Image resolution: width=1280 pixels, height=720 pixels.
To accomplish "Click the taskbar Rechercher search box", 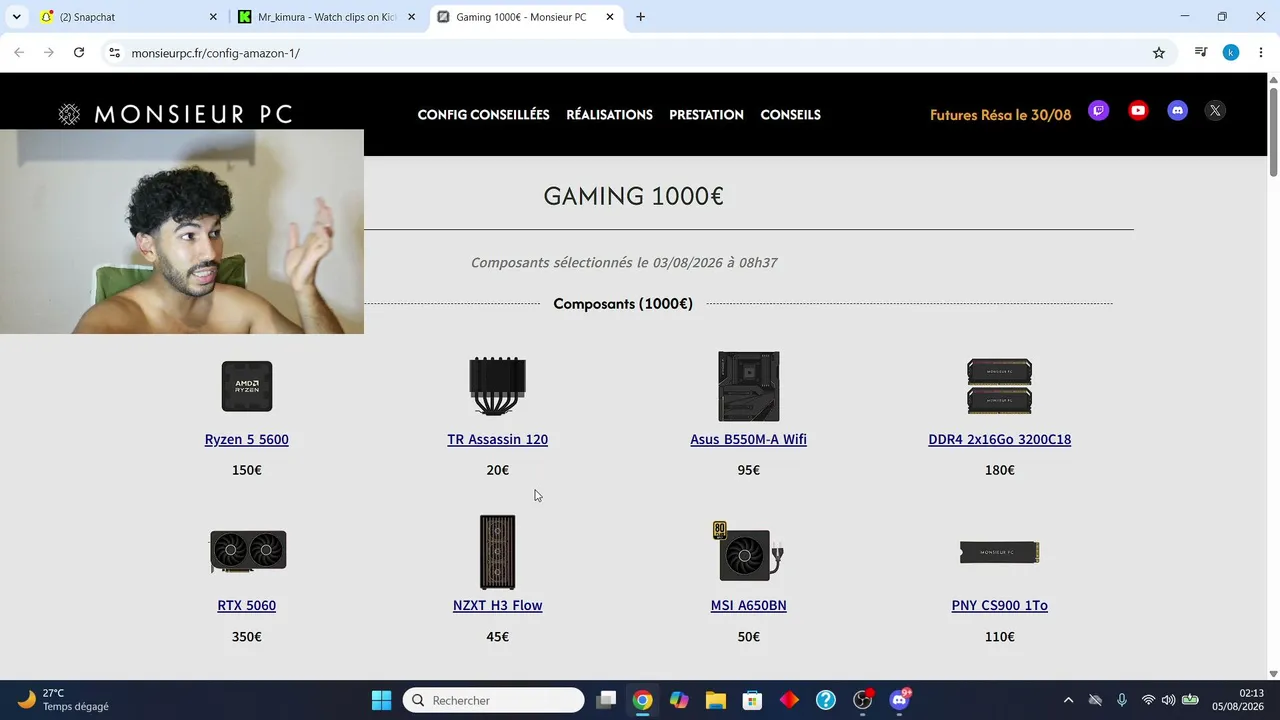I will click(493, 700).
